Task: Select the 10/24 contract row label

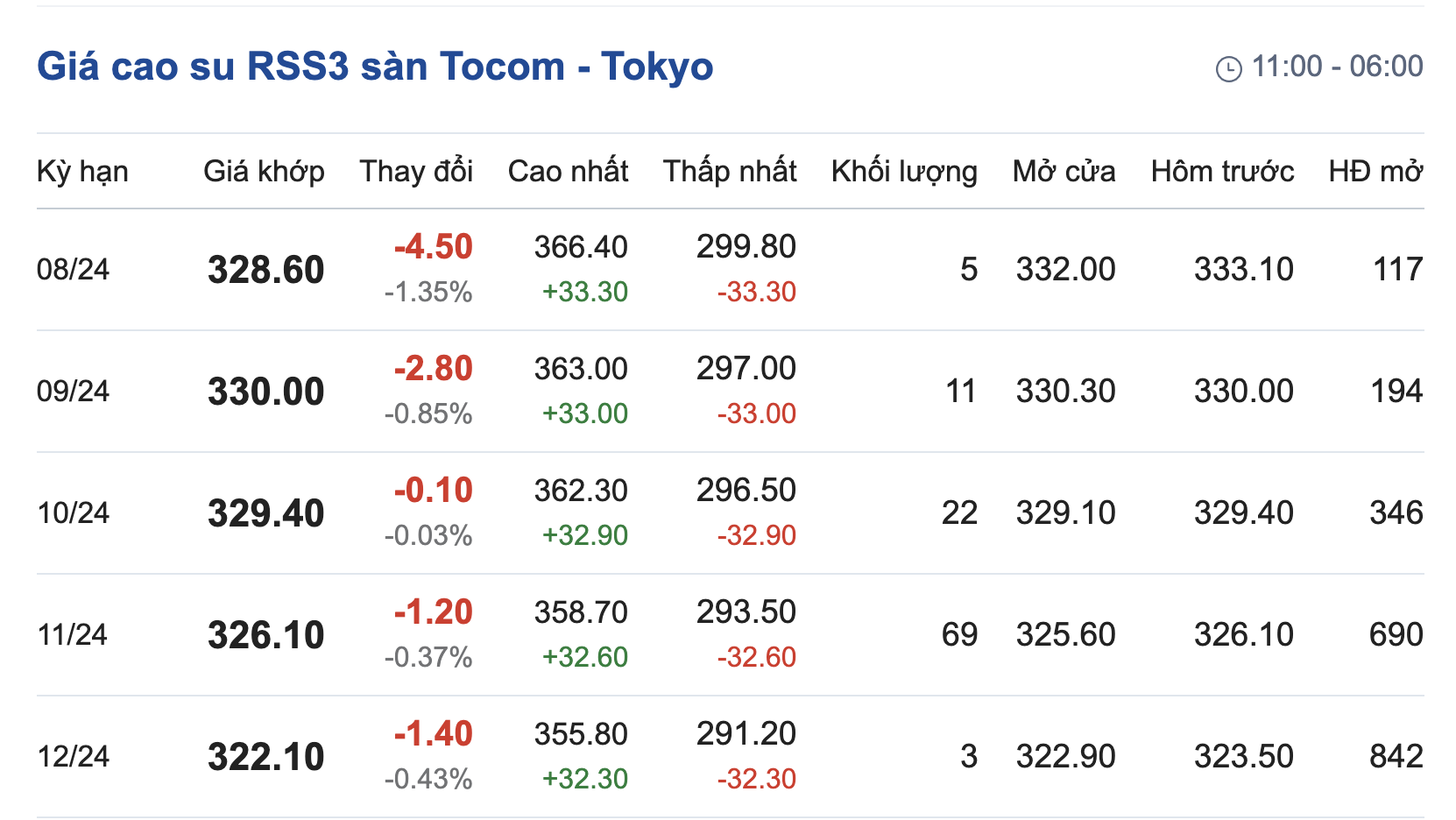Action: [x=73, y=513]
